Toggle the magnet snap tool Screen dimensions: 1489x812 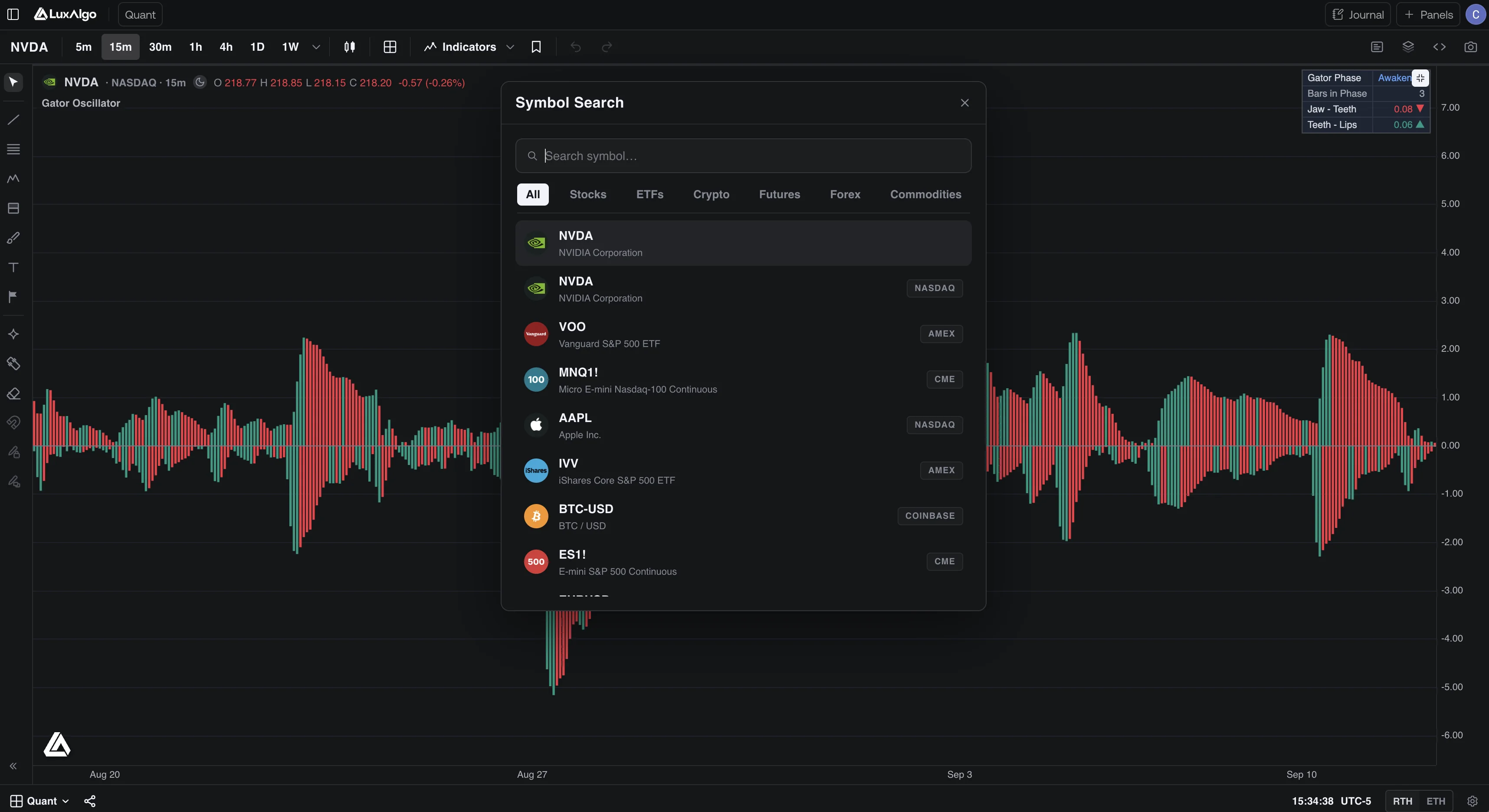[13, 423]
